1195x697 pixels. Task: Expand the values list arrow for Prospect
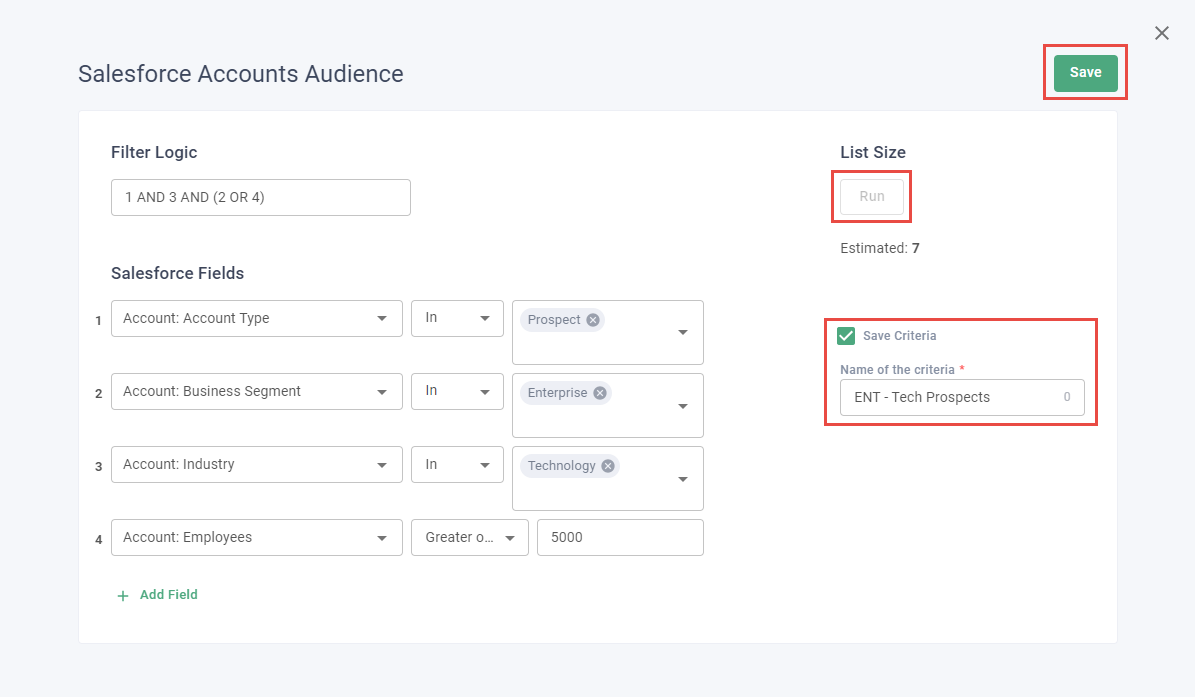pos(683,333)
